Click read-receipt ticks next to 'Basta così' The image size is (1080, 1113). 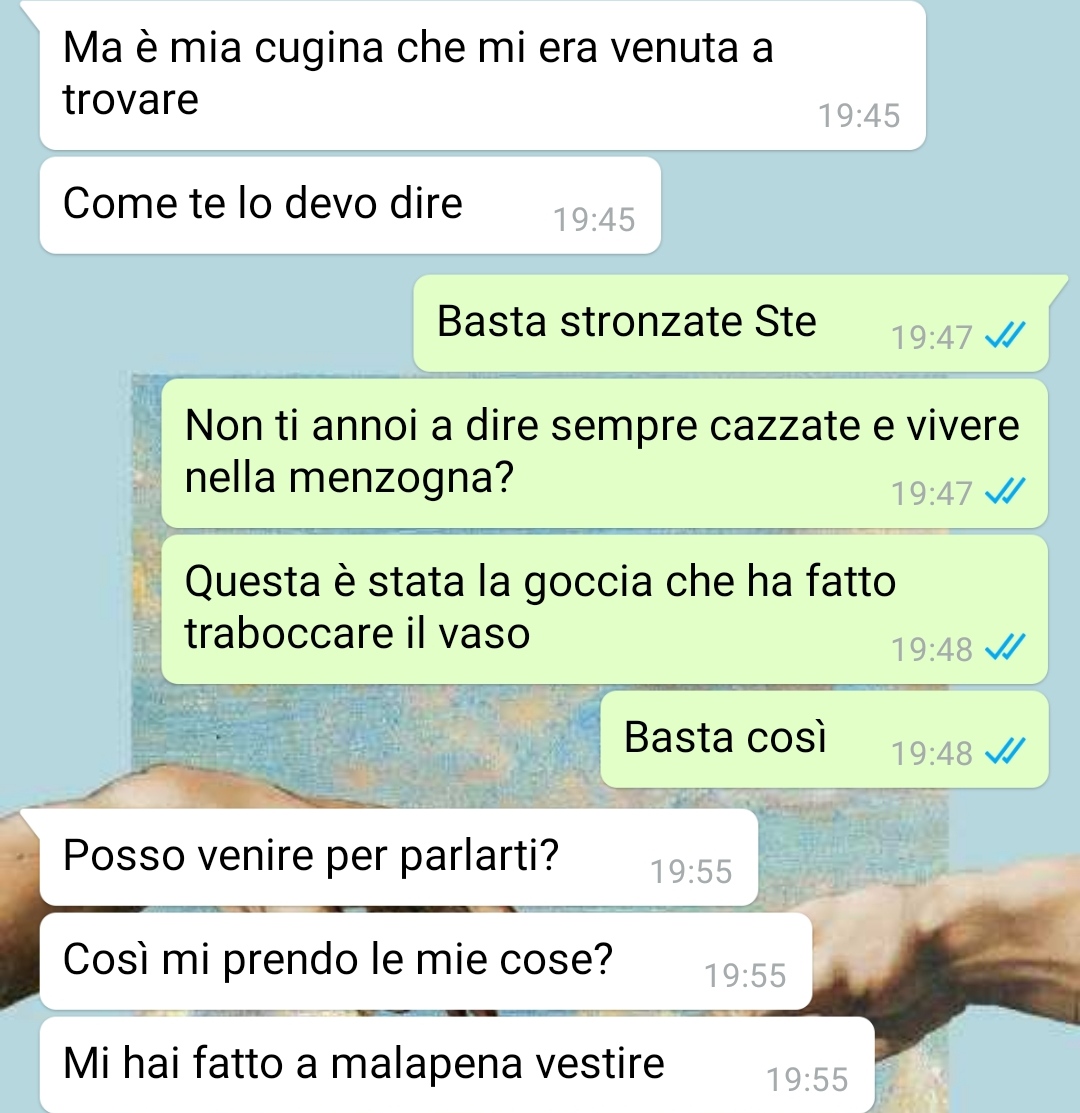(1005, 751)
